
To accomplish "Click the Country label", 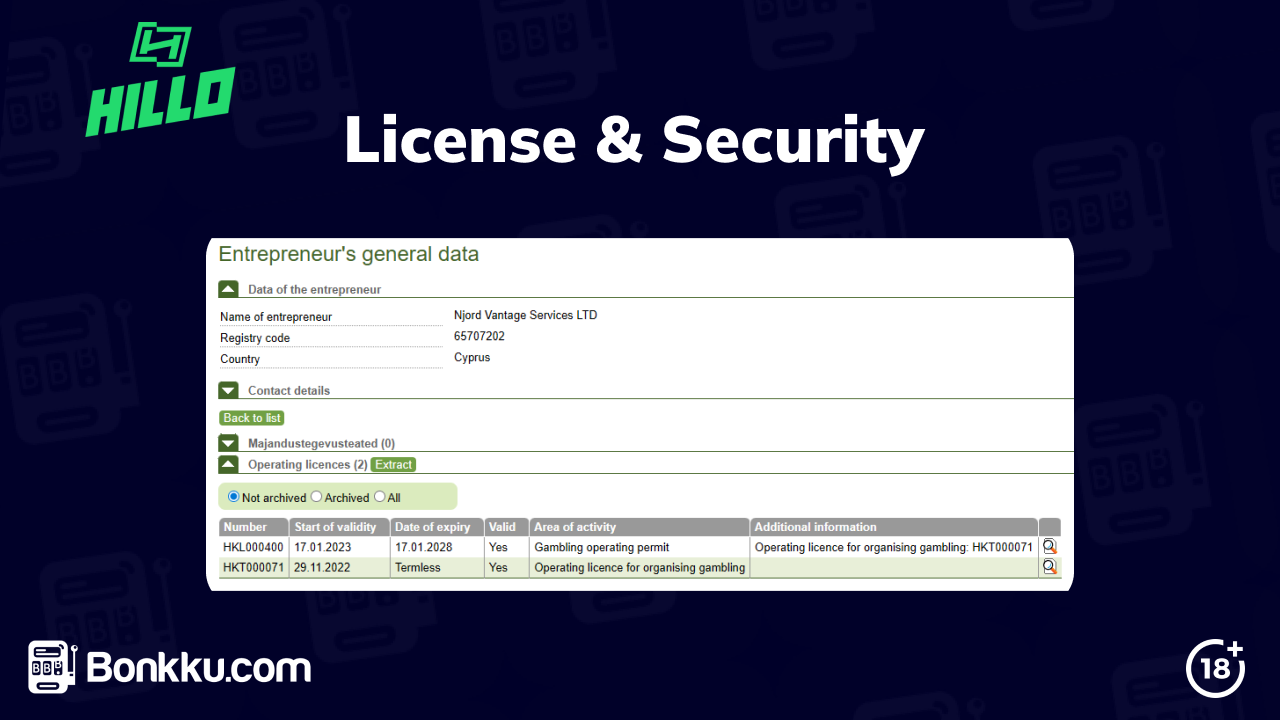I will tap(240, 359).
